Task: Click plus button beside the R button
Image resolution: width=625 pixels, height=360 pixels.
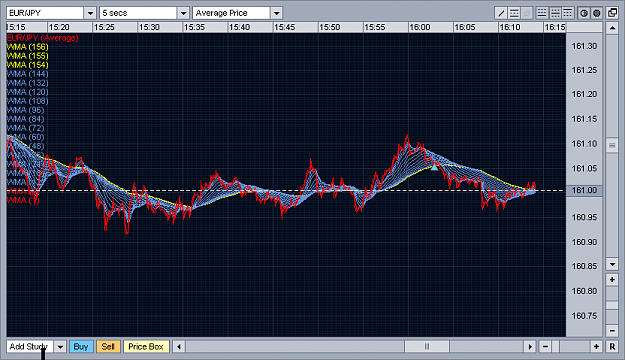Action: pos(596,346)
